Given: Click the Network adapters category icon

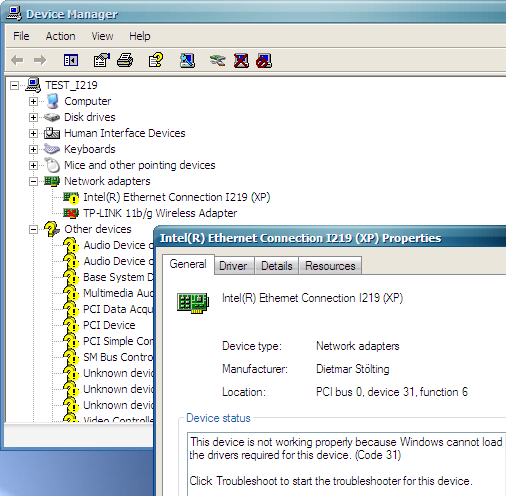Looking at the screenshot, I should coord(52,181).
